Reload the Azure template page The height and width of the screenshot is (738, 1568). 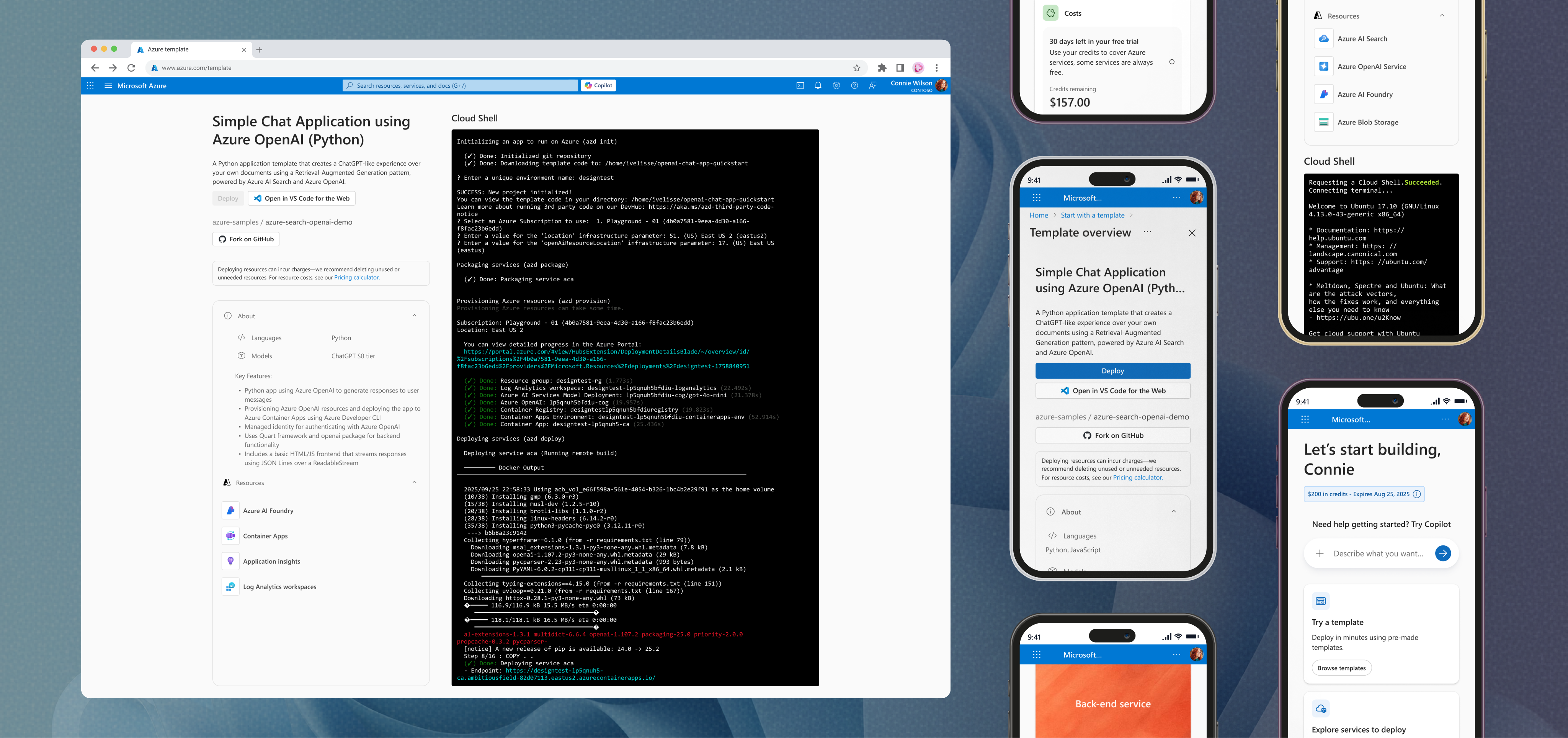pyautogui.click(x=131, y=67)
